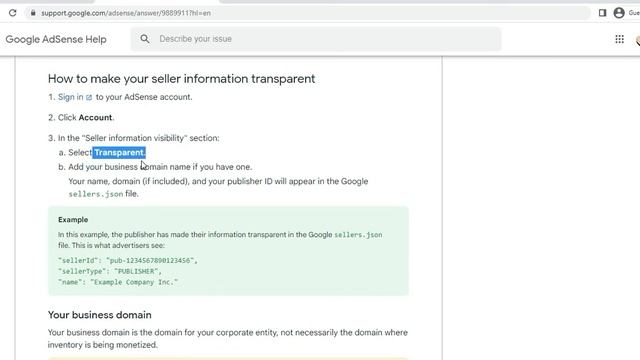Click the lock icon in address bar
Viewport: 640px width, 360px height.
click(x=33, y=13)
